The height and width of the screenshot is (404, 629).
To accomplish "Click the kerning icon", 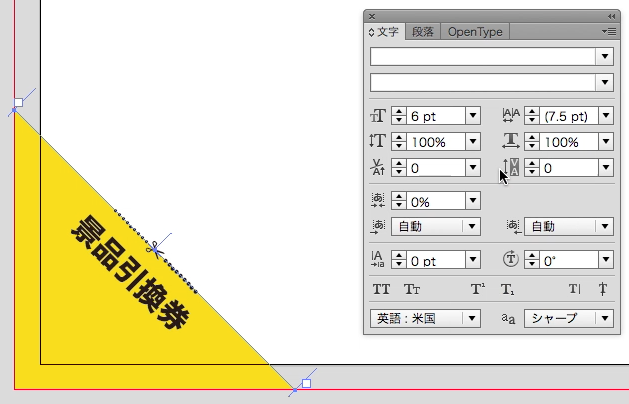I will tap(377, 168).
